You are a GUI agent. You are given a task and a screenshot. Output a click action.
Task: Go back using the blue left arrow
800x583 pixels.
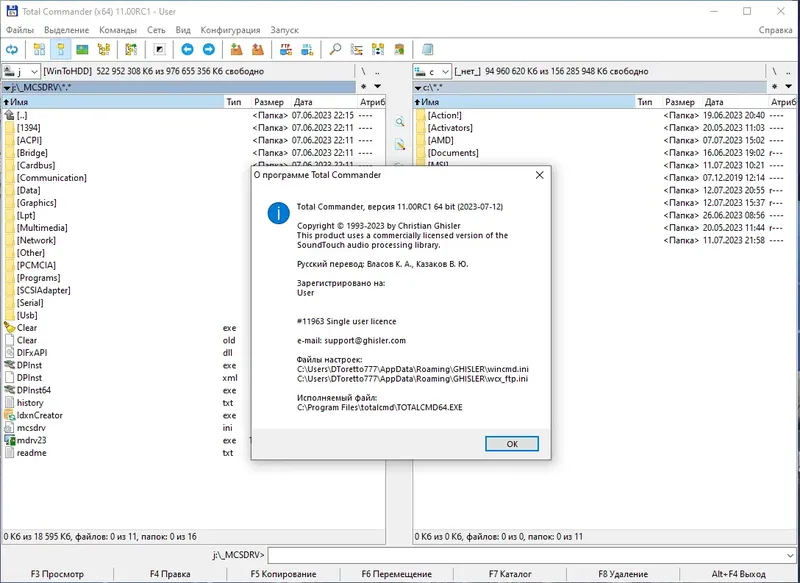[x=187, y=49]
